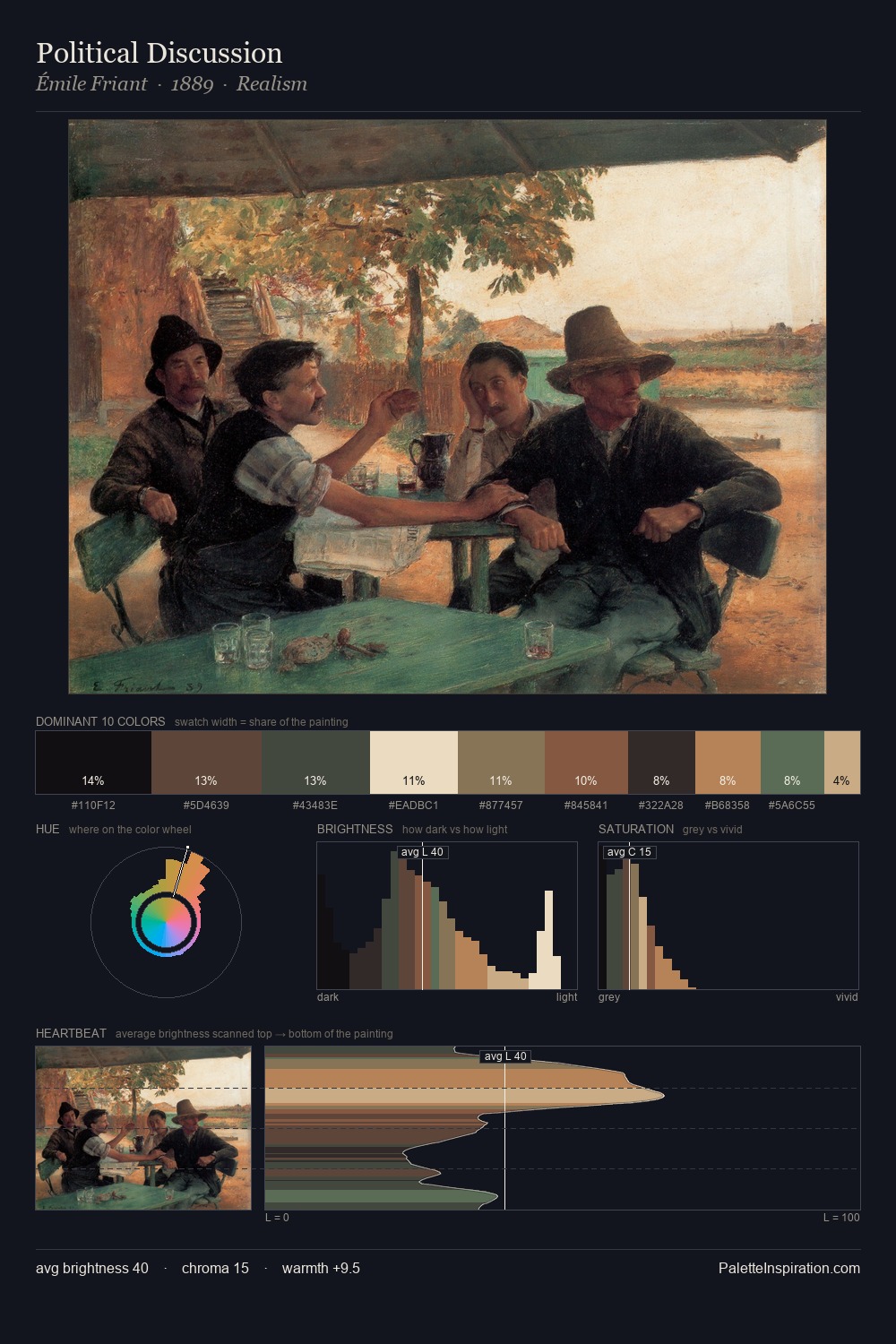
Task: Click the "vivid" axis label
Action: [847, 997]
